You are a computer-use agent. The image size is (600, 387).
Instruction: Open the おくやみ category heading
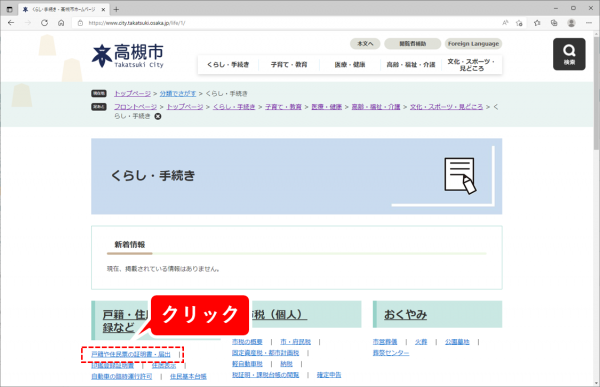tap(406, 315)
